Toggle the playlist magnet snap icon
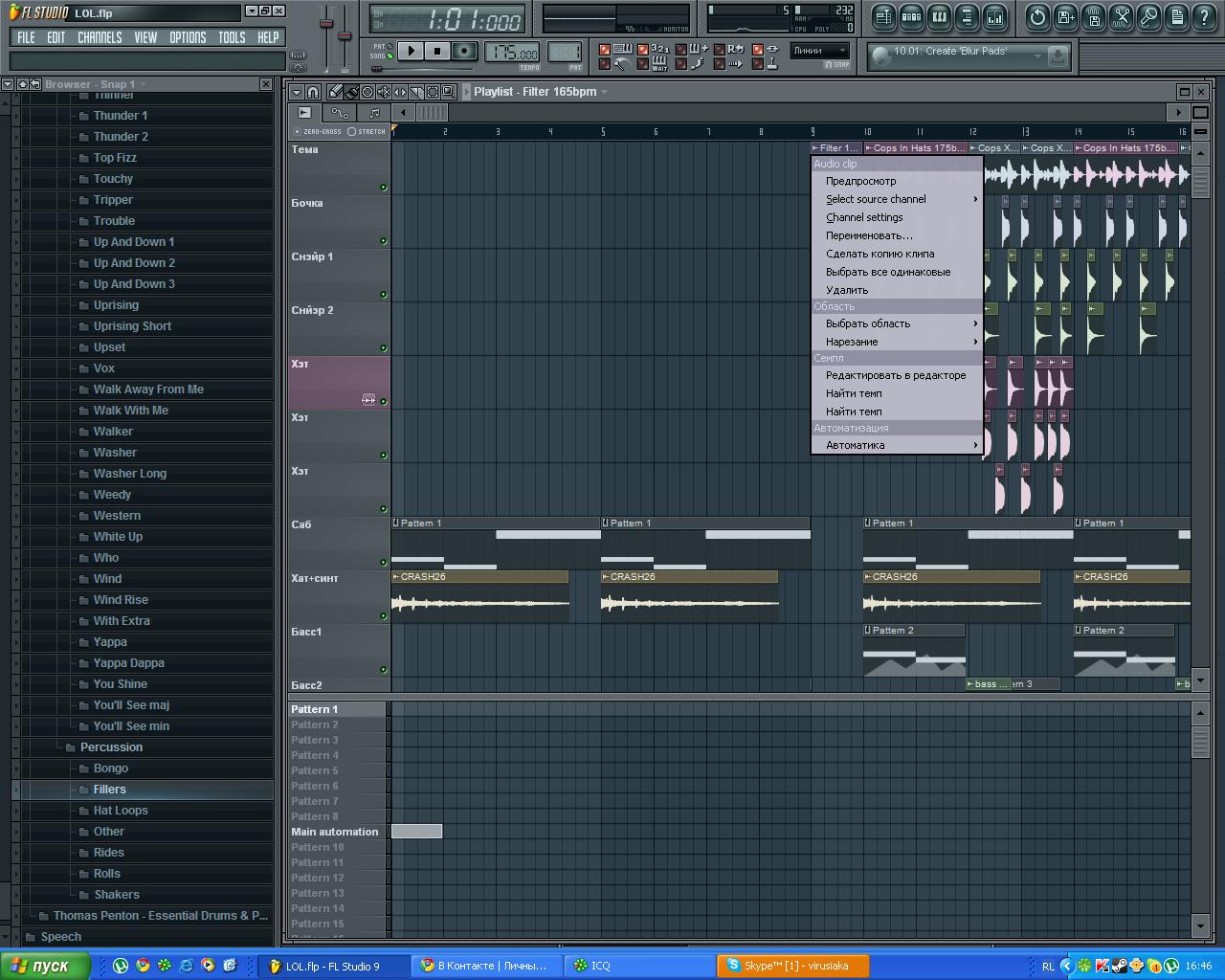Viewport: 1225px width, 980px height. [x=313, y=92]
